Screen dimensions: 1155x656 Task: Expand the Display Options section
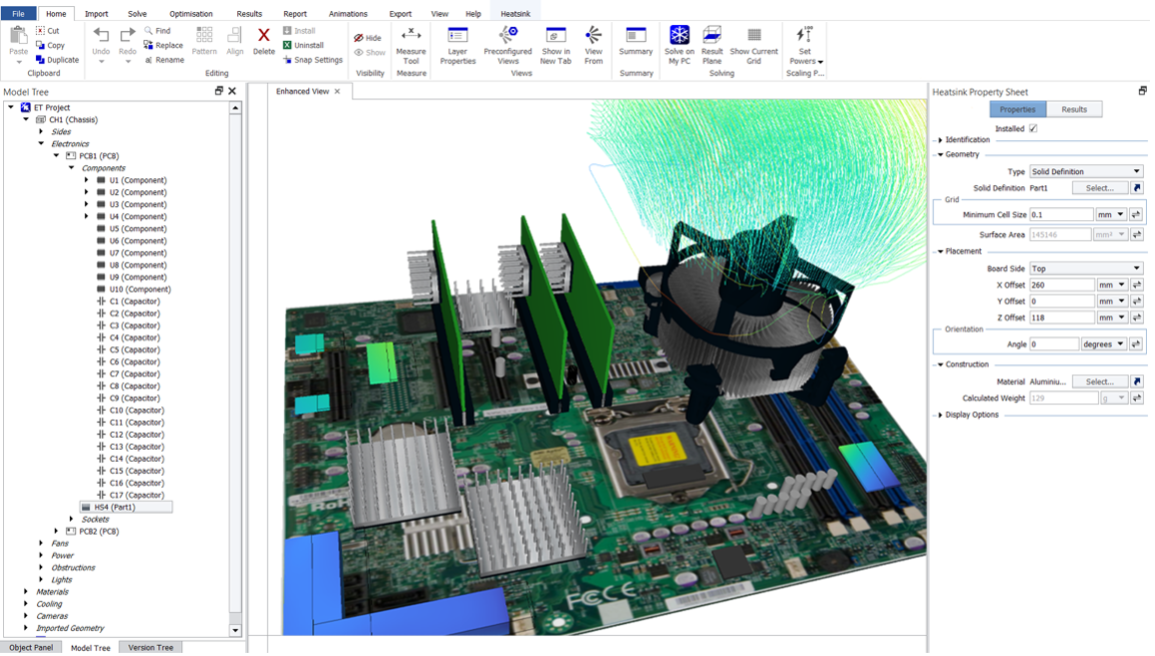tap(940, 415)
